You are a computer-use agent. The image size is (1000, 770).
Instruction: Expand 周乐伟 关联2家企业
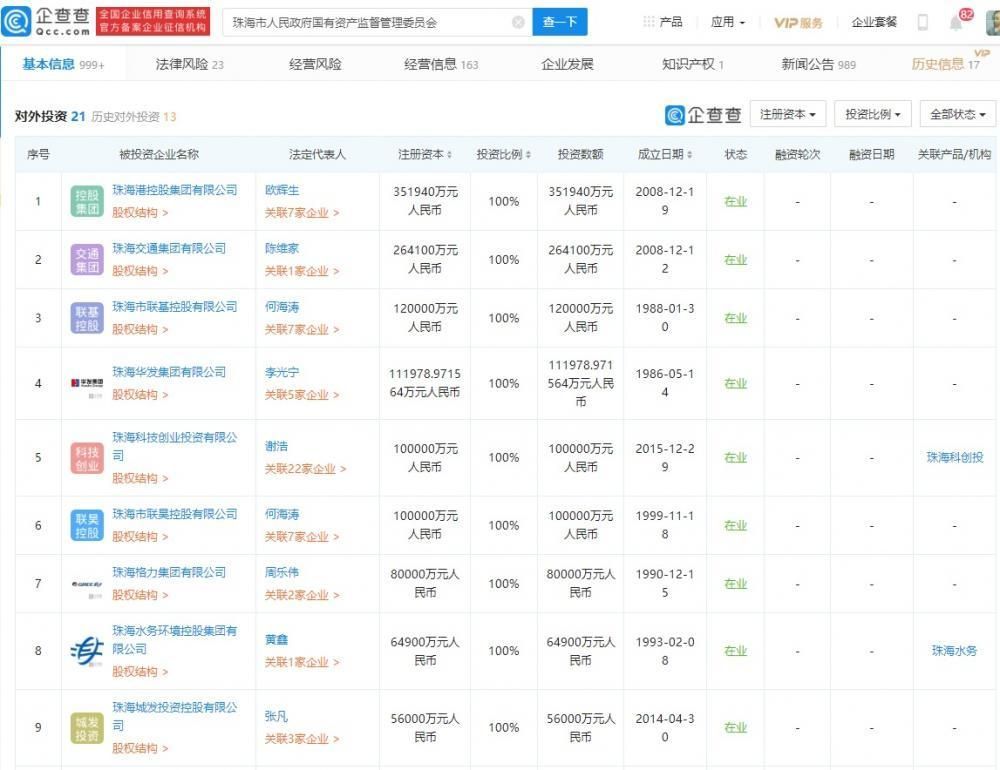pos(302,595)
